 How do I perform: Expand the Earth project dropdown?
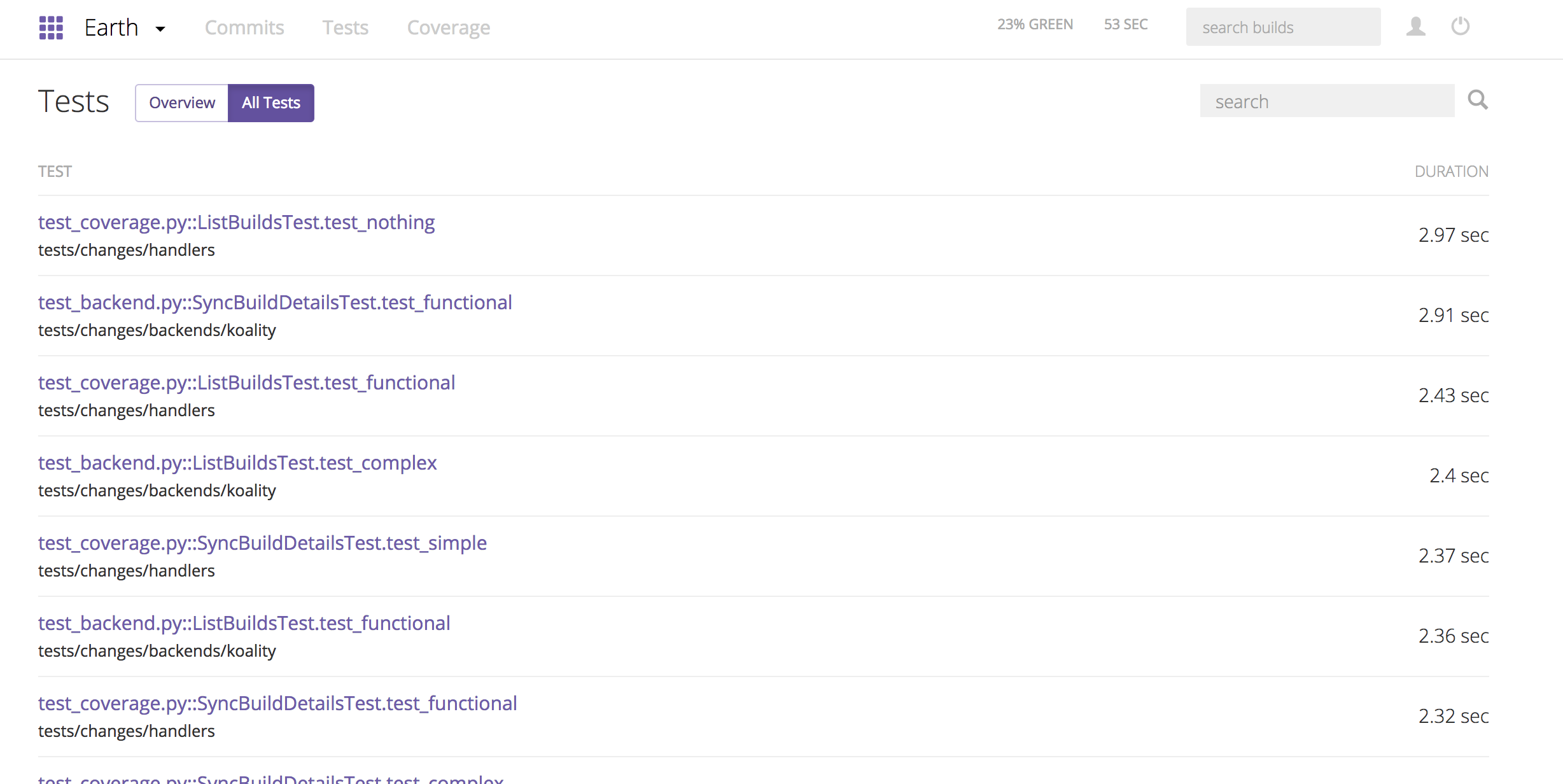(160, 29)
